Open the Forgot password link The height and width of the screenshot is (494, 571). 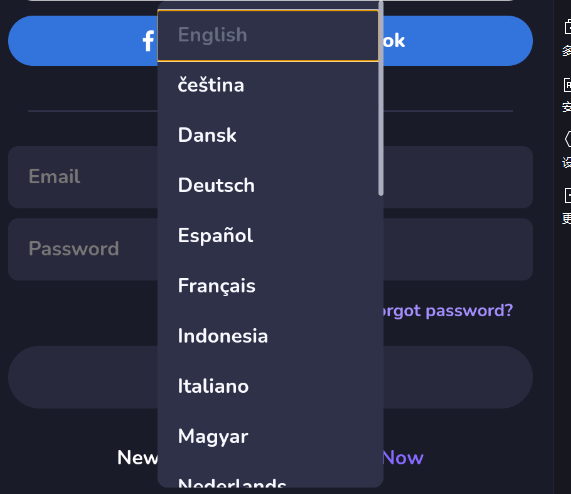pyautogui.click(x=448, y=311)
